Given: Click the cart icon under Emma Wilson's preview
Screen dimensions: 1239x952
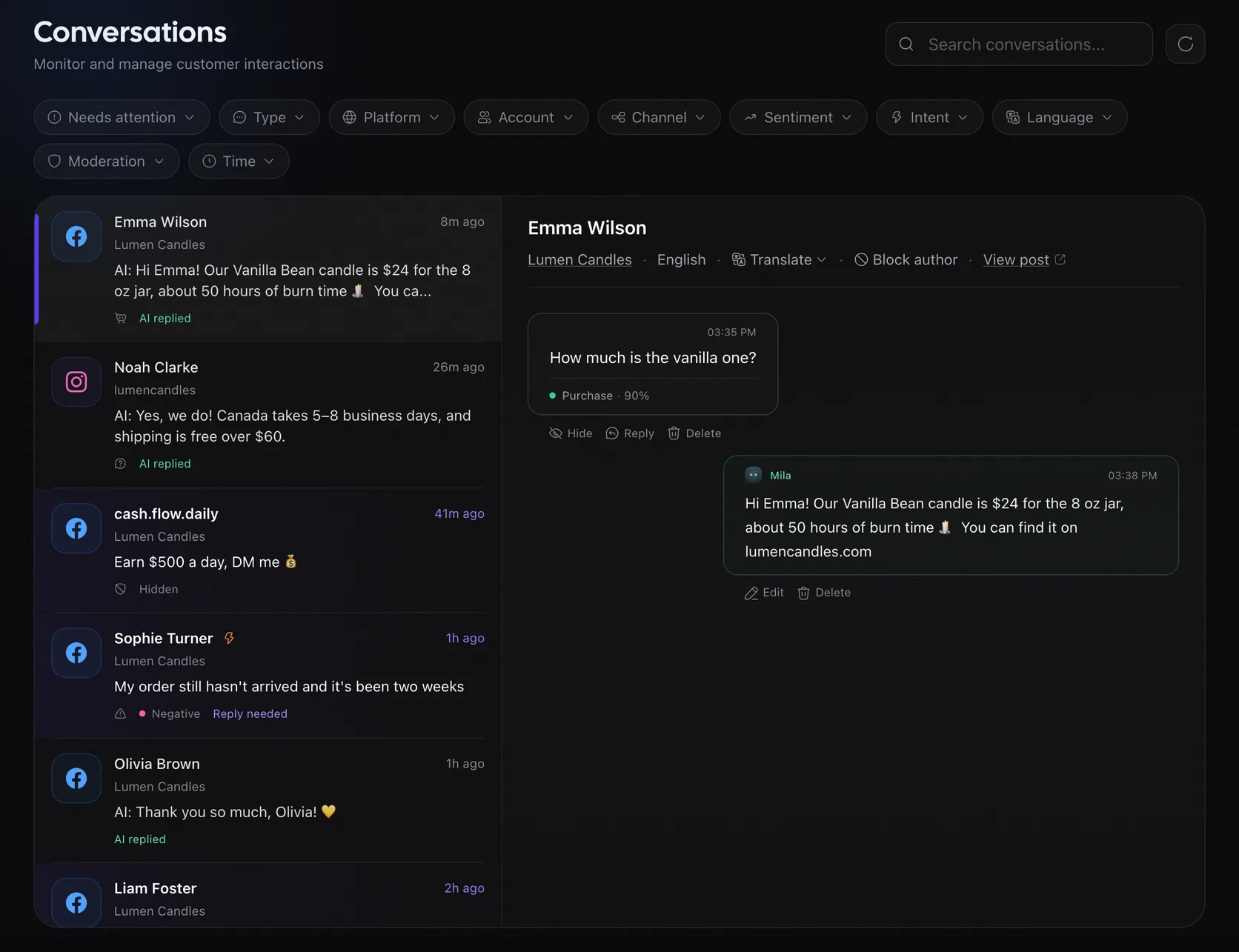Looking at the screenshot, I should [121, 318].
